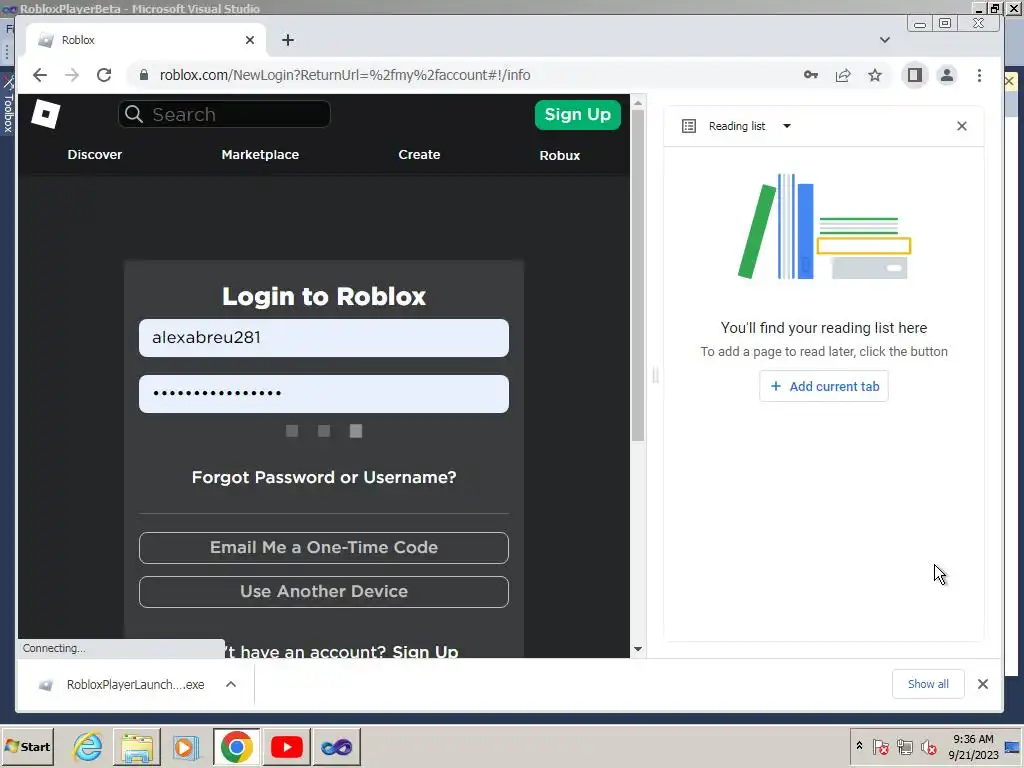Open the Chrome three-dot menu
The width and height of the screenshot is (1024, 768).
(x=979, y=75)
